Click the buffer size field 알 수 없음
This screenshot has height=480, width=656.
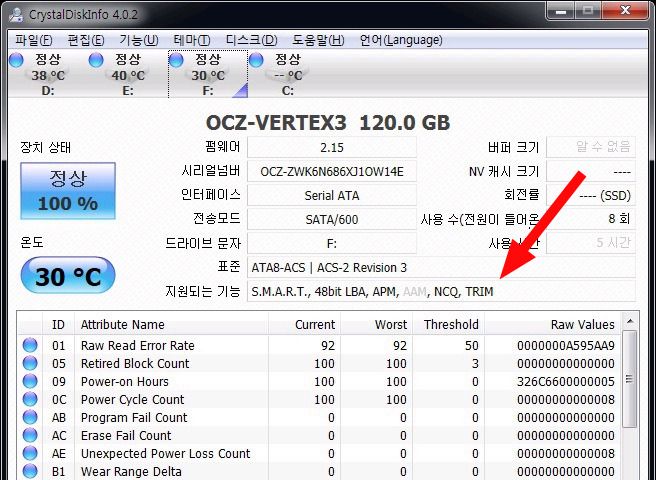[x=591, y=147]
